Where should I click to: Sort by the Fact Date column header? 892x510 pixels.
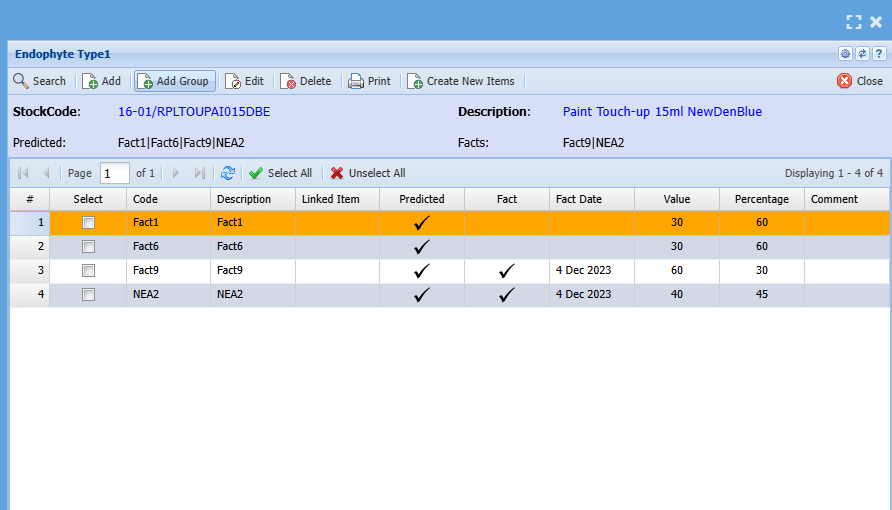(591, 199)
